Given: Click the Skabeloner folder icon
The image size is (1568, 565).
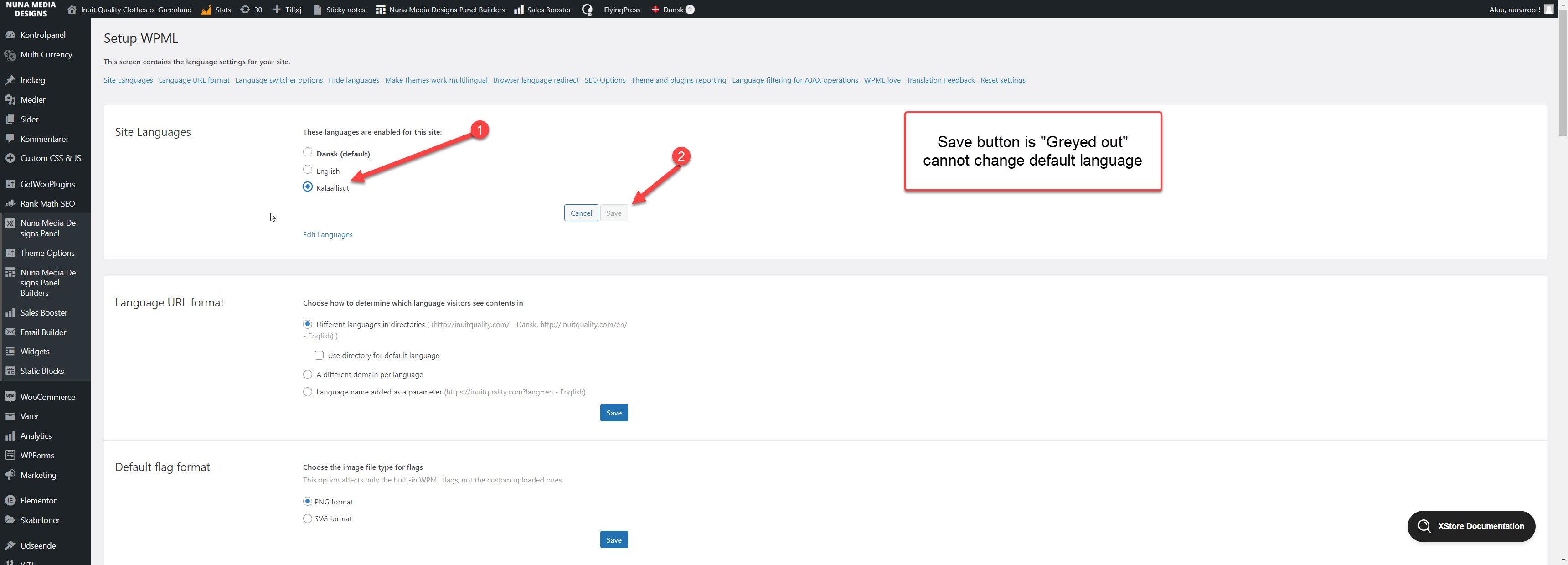Looking at the screenshot, I should coord(10,520).
